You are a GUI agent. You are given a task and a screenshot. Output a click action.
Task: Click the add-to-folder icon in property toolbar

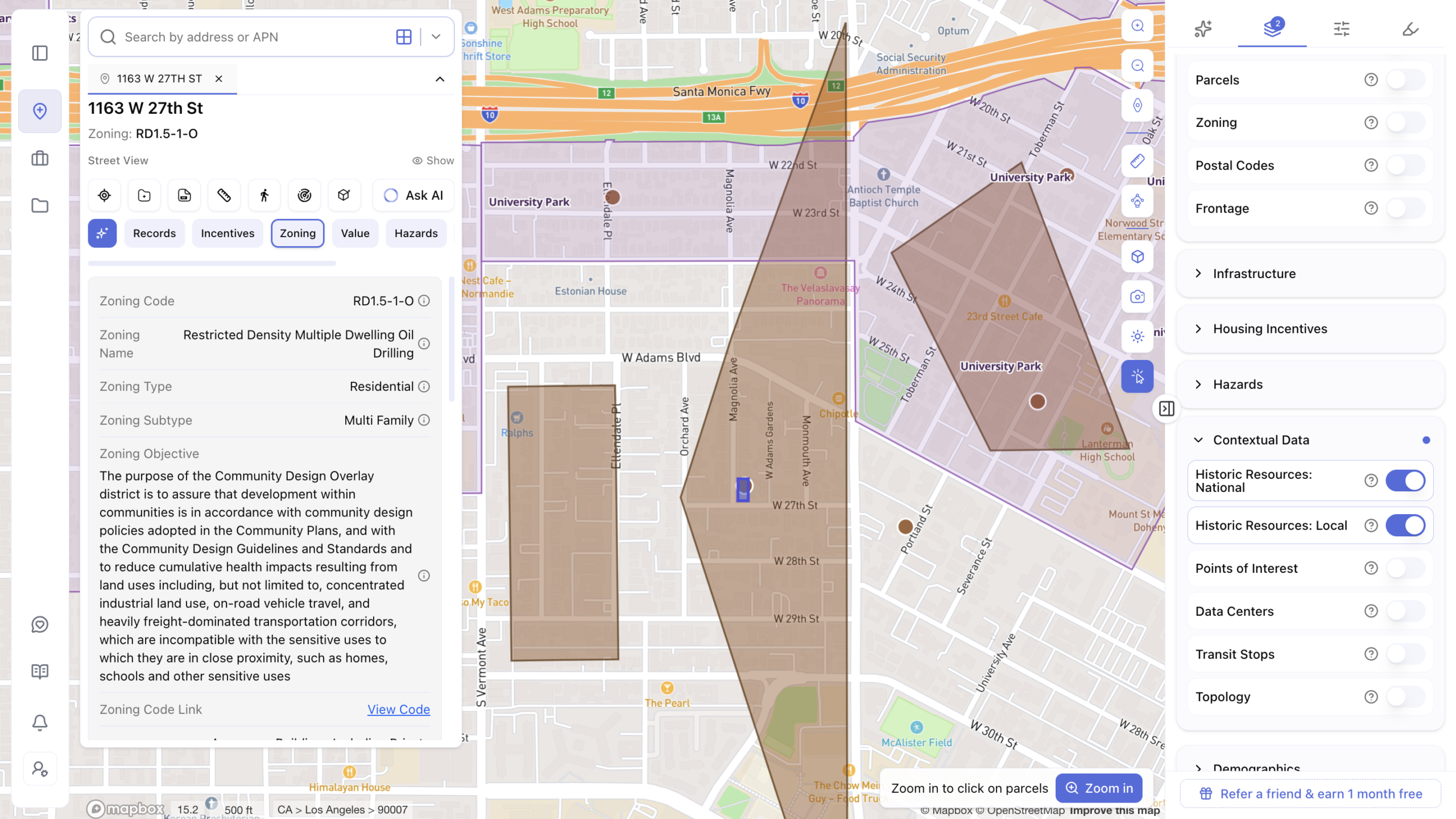144,195
